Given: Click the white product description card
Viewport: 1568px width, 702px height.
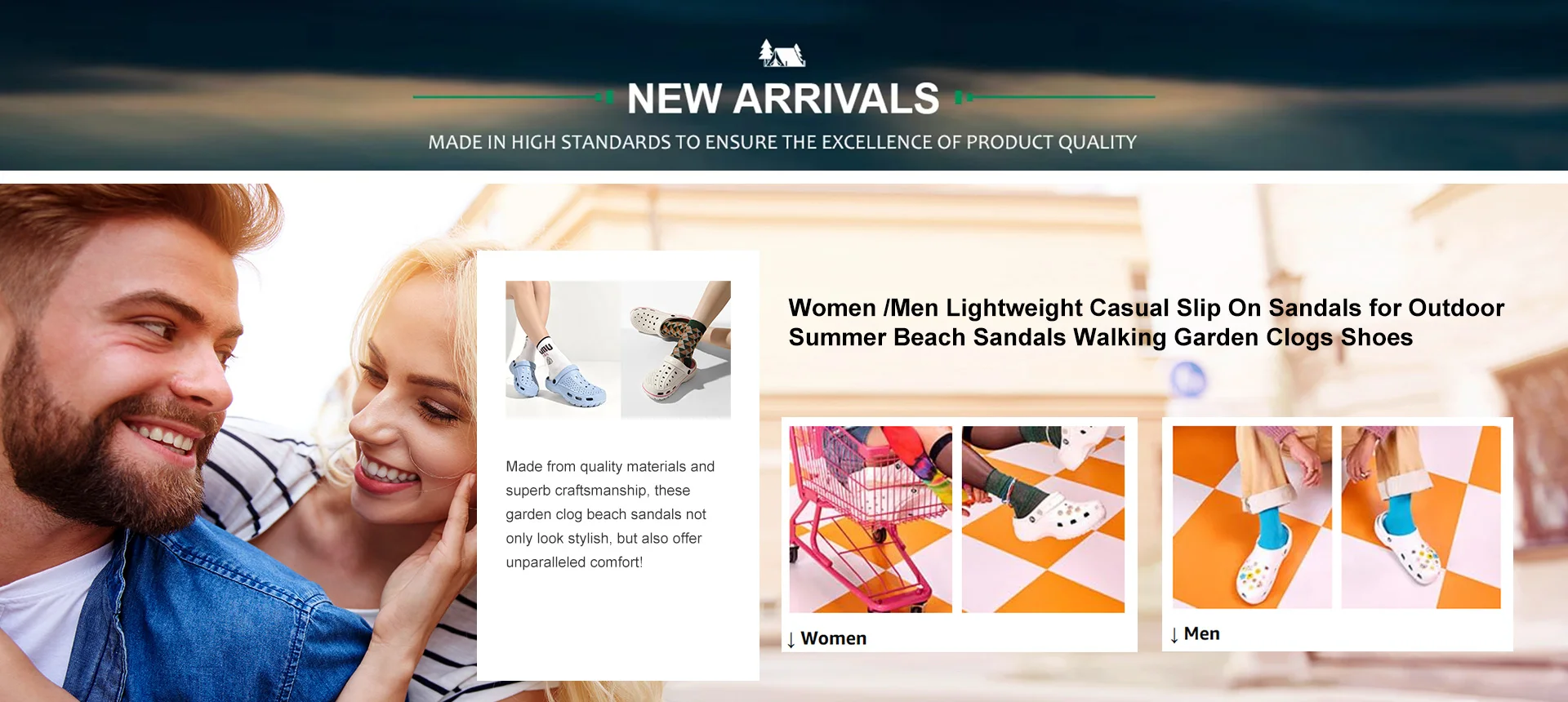Looking at the screenshot, I should pos(618,465).
